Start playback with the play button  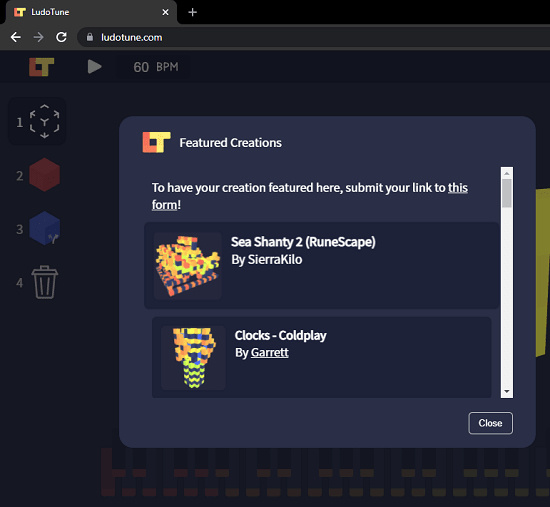click(94, 67)
